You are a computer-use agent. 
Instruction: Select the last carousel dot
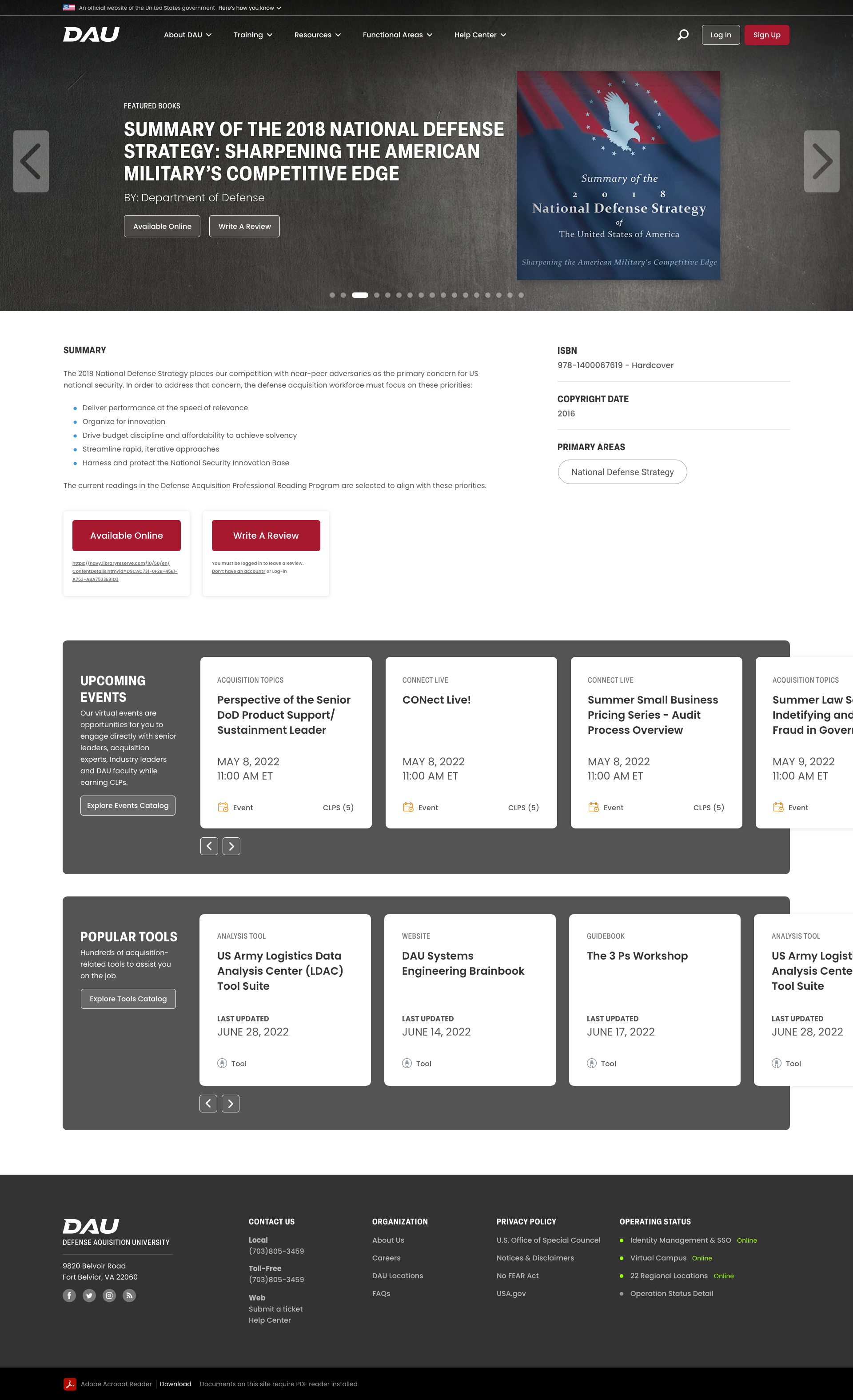point(521,295)
